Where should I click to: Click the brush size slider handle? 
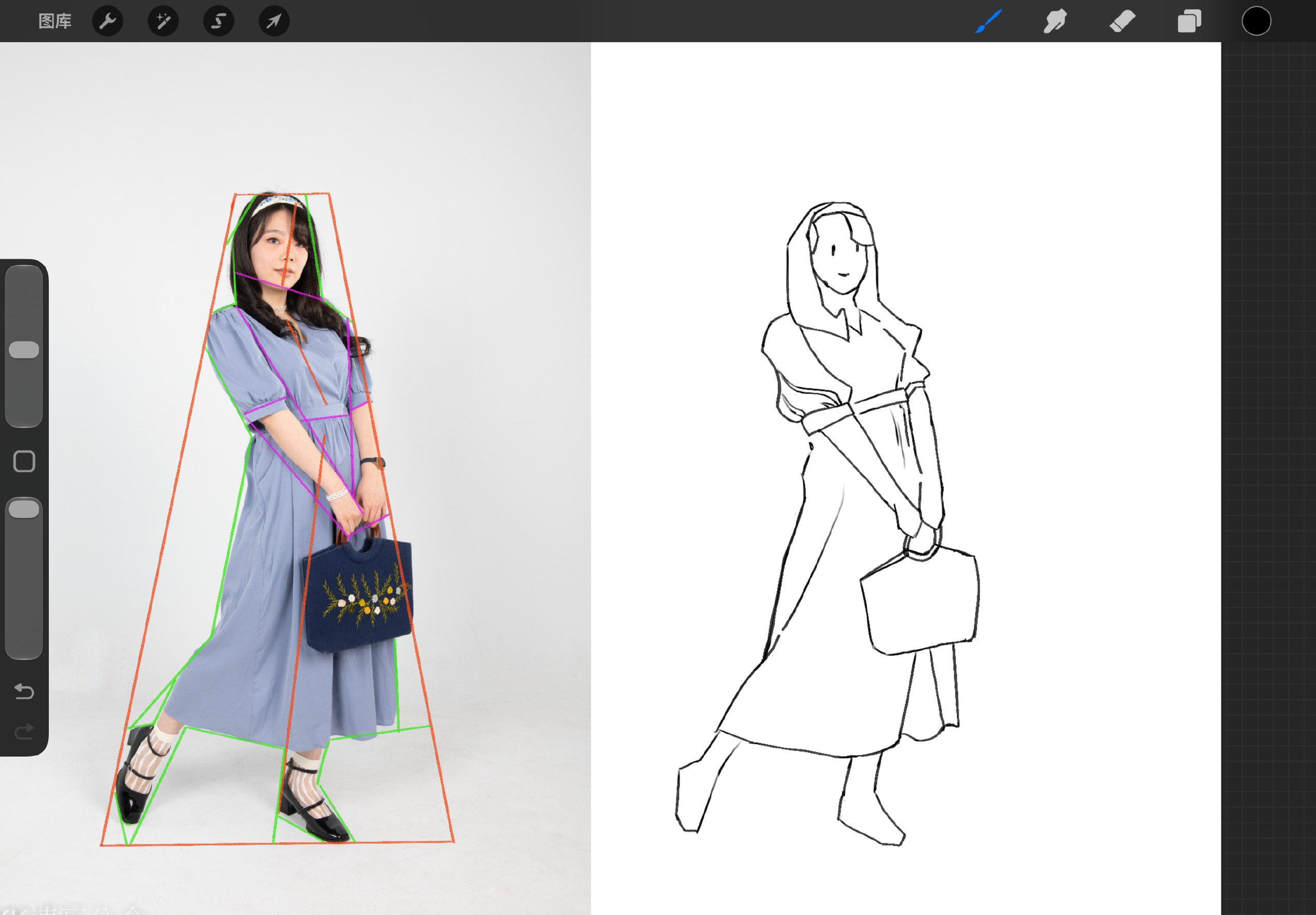(24, 350)
